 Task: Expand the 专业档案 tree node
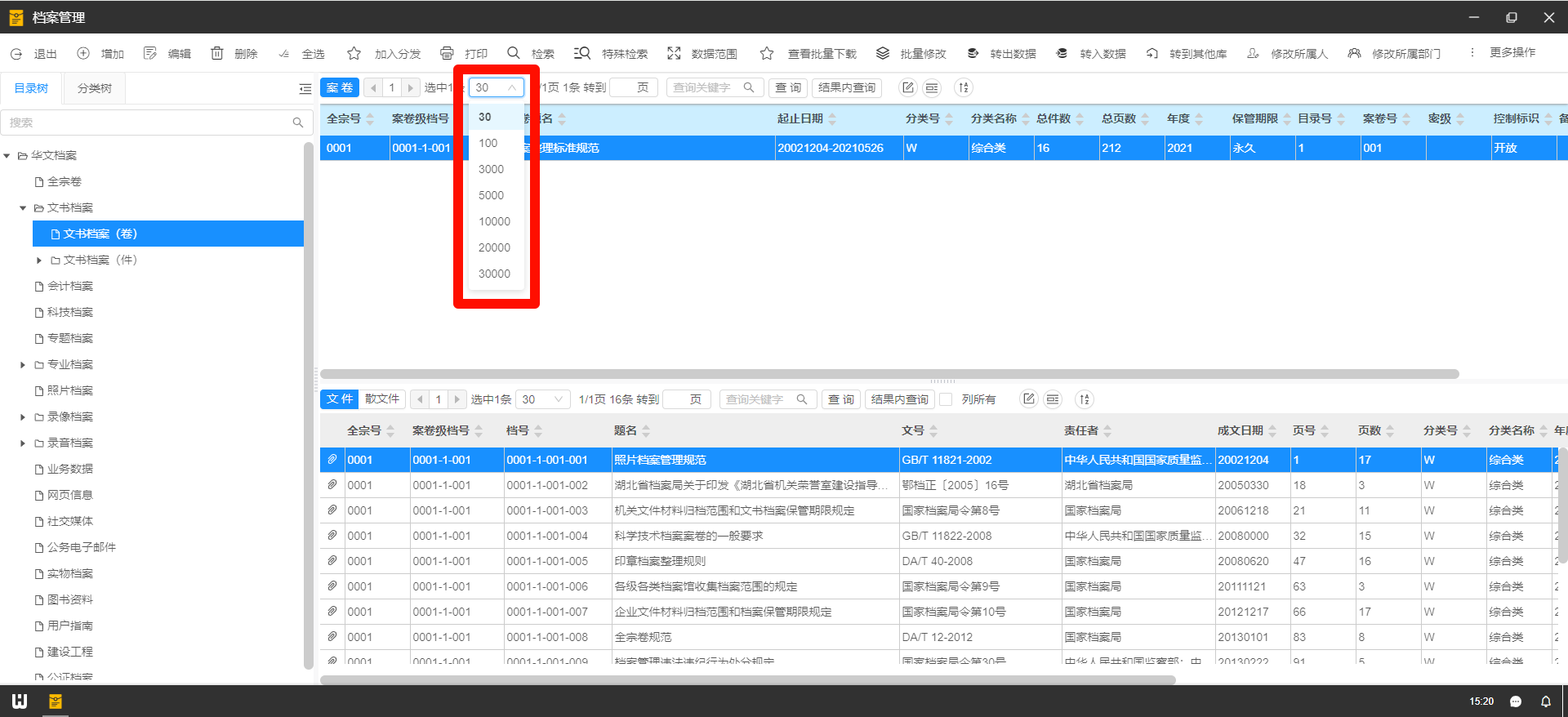23,364
